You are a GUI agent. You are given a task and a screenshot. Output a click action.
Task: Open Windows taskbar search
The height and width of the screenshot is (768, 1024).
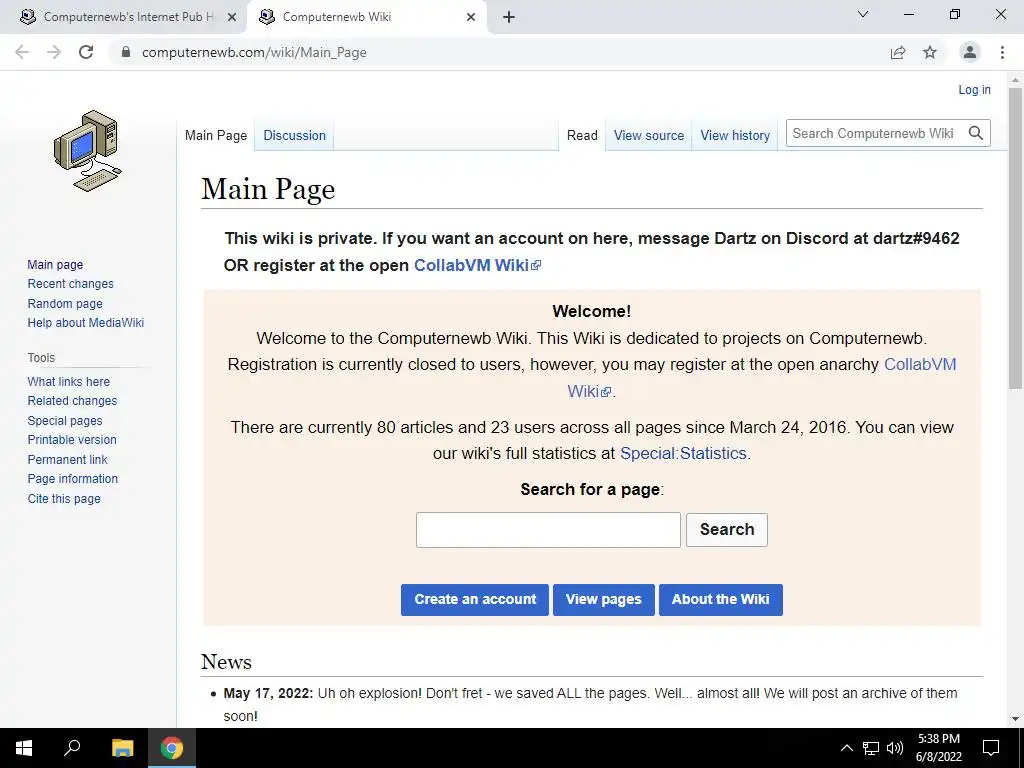(72, 748)
